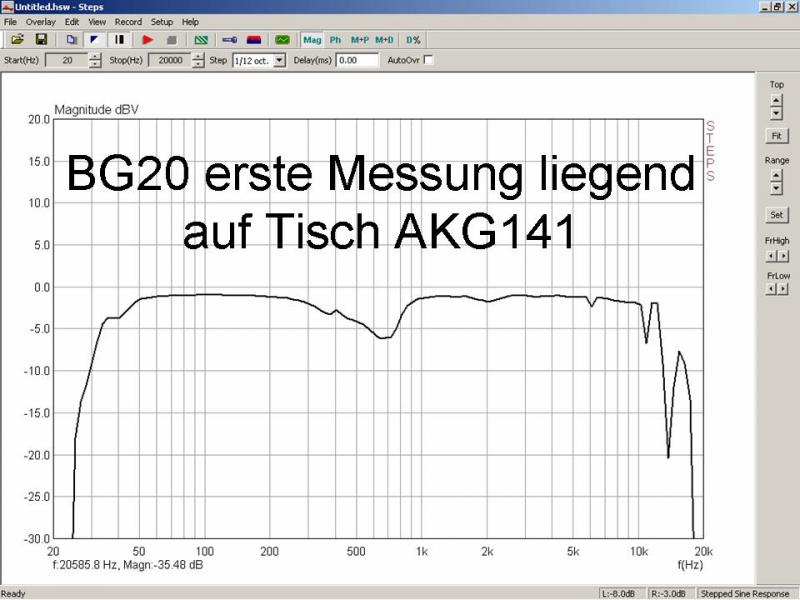Toggle the blue triangle marker toolbar icon
The width and height of the screenshot is (800, 600).
[94, 40]
